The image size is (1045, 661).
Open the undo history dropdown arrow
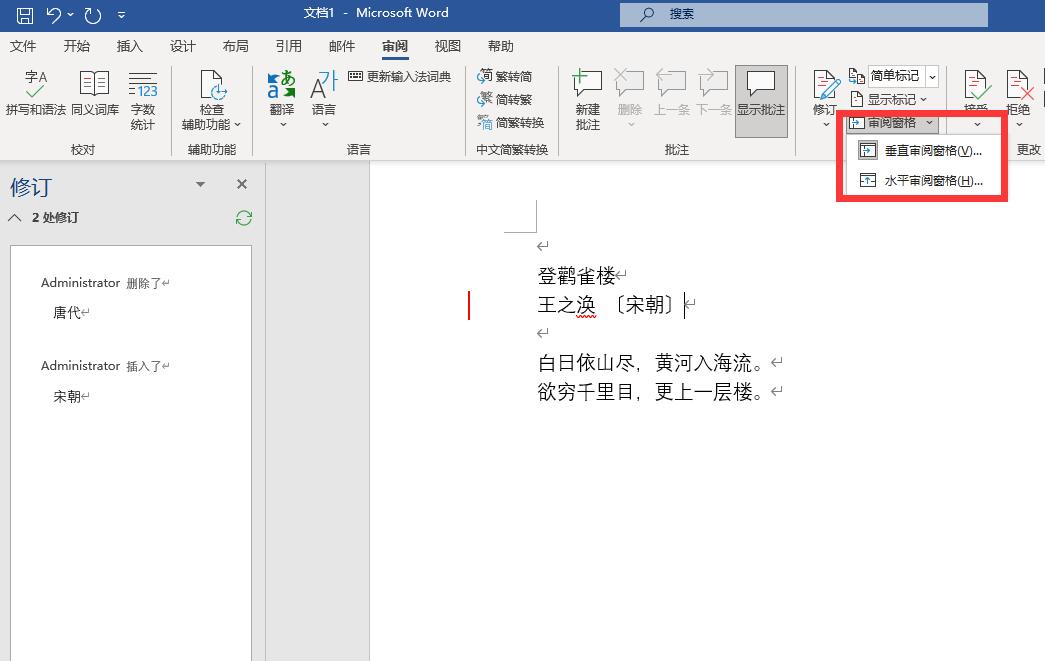click(71, 15)
